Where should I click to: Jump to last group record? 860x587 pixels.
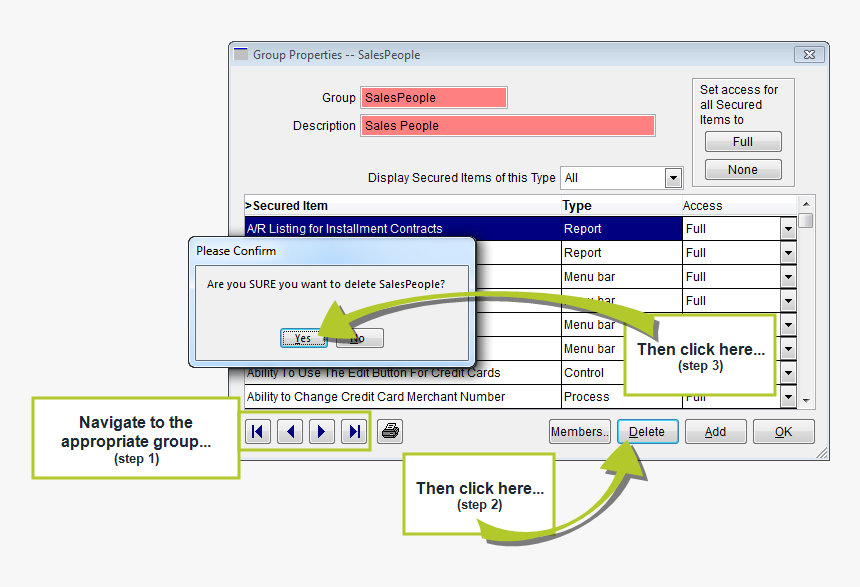(354, 432)
